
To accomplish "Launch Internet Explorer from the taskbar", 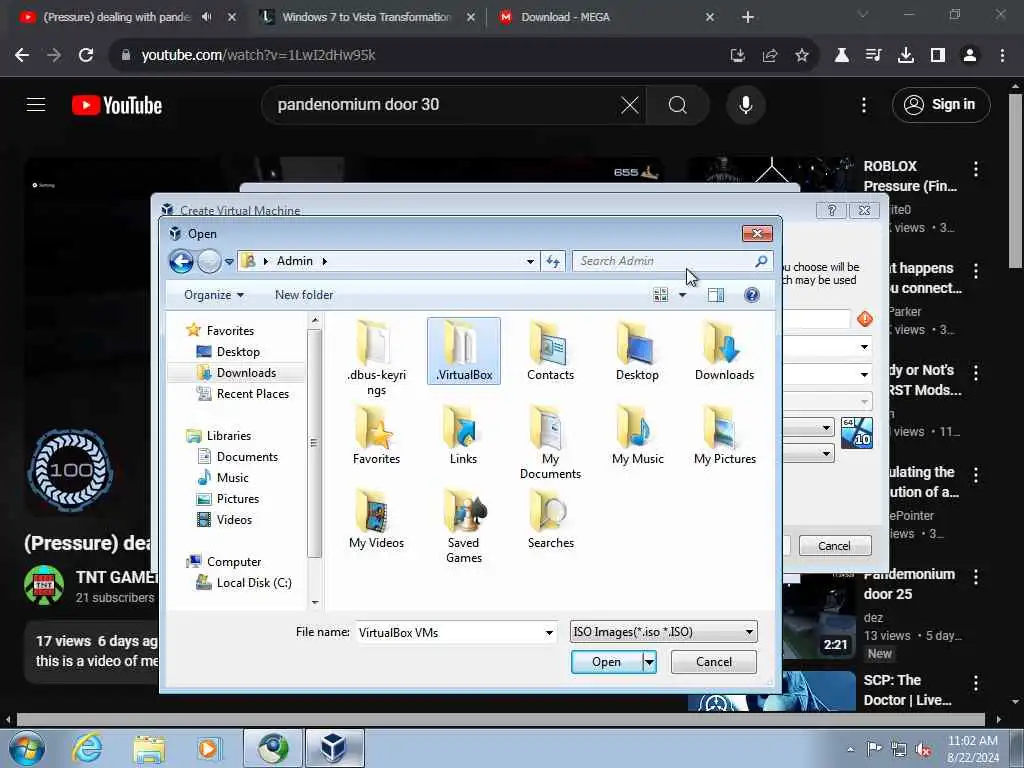I will (x=88, y=748).
